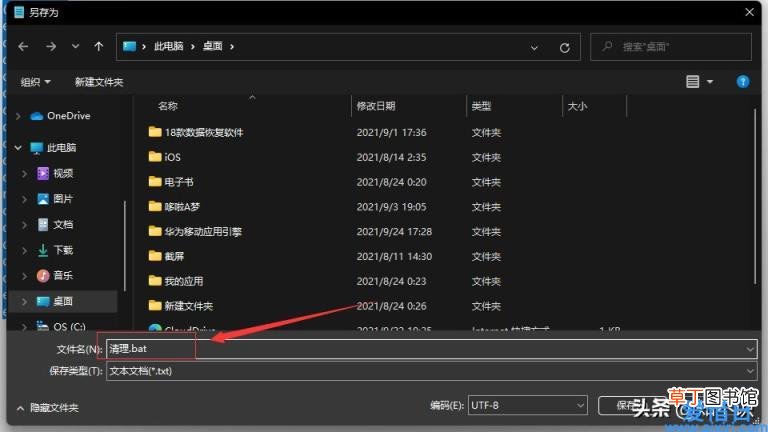
Task: Expand the 下载 tree node
Action: pos(24,250)
